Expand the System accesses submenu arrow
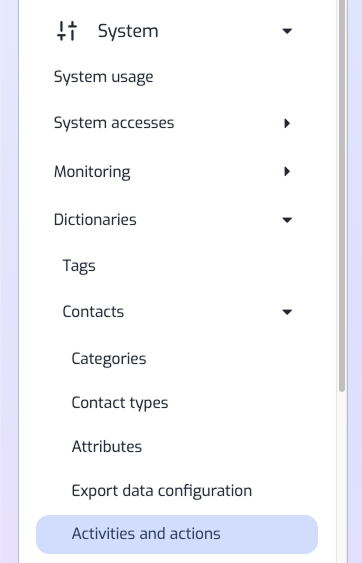This screenshot has width=362, height=563. coord(287,124)
